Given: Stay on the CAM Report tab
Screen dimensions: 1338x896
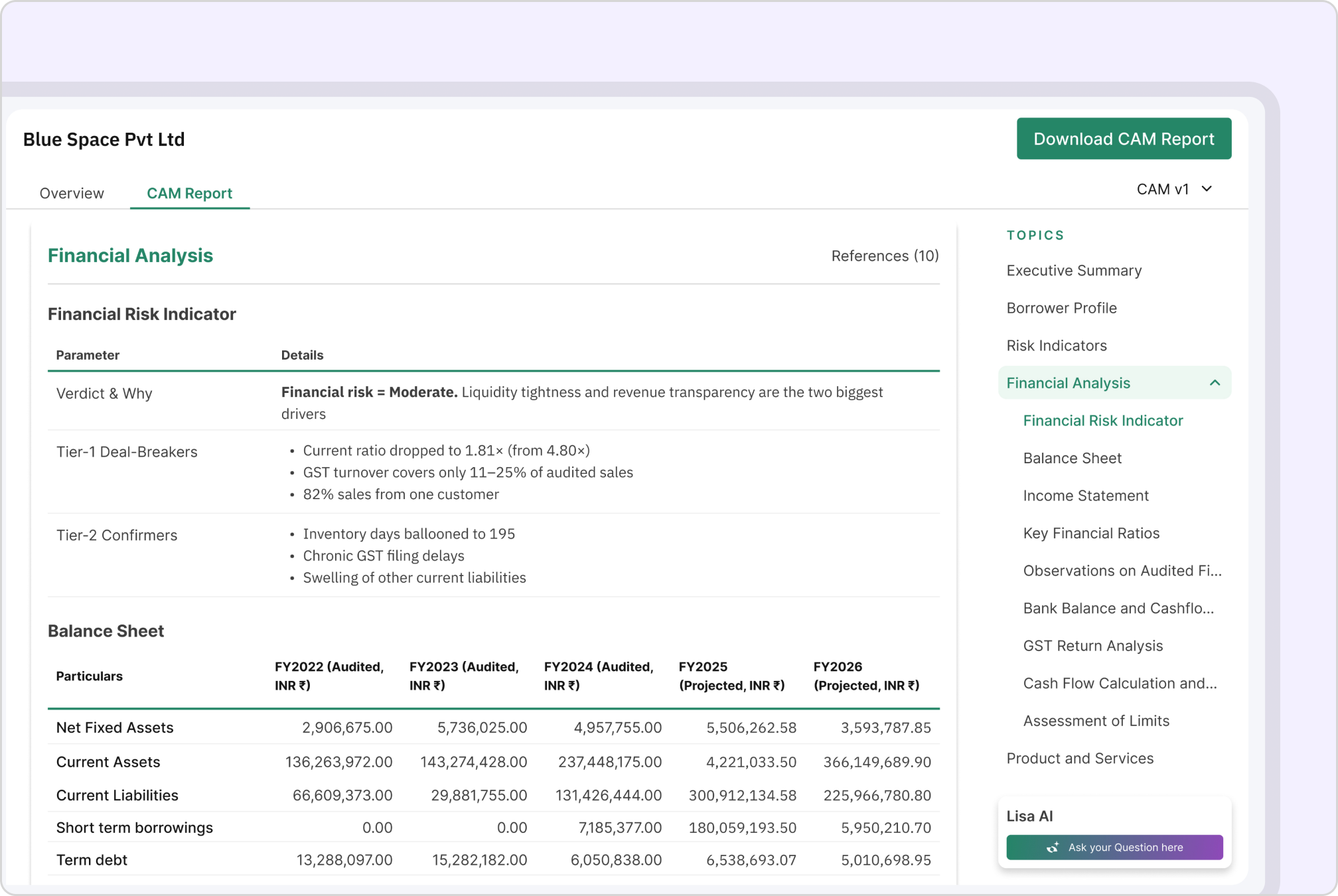Looking at the screenshot, I should pos(190,193).
